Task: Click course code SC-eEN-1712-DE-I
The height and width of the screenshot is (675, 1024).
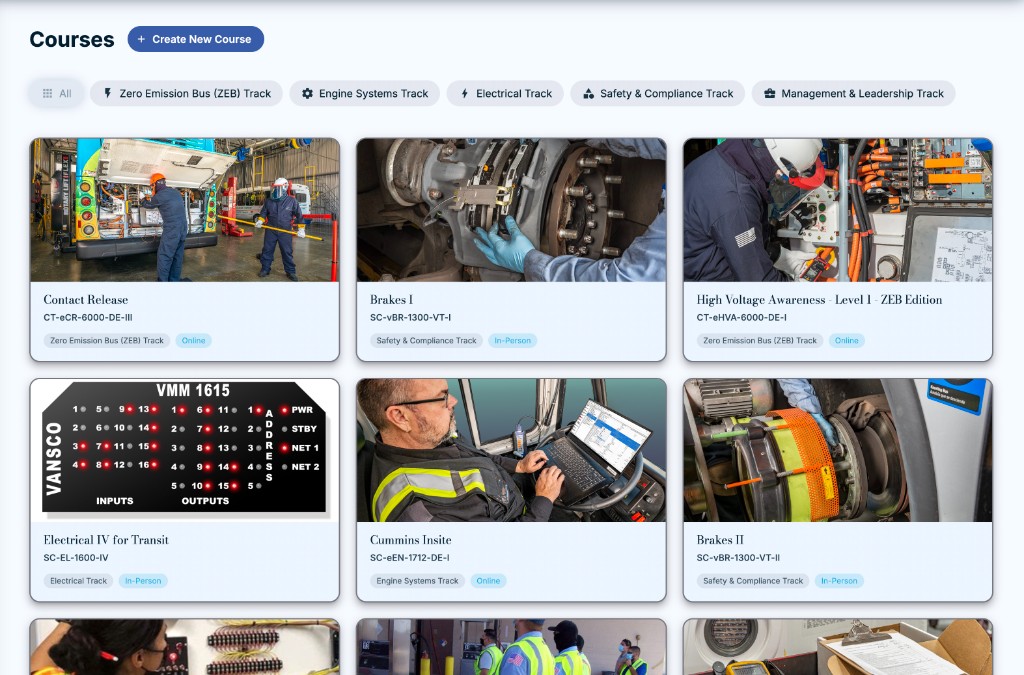Action: 409,557
